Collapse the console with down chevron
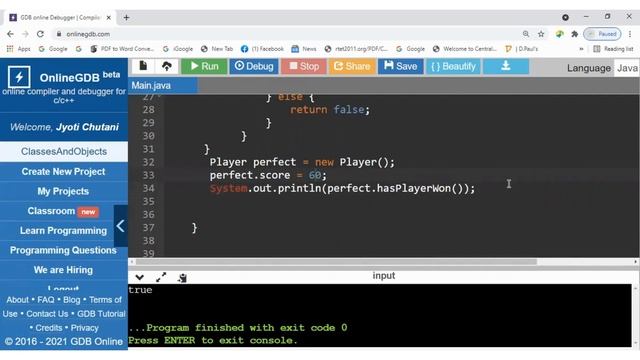This screenshot has width=640, height=360. pos(140,278)
